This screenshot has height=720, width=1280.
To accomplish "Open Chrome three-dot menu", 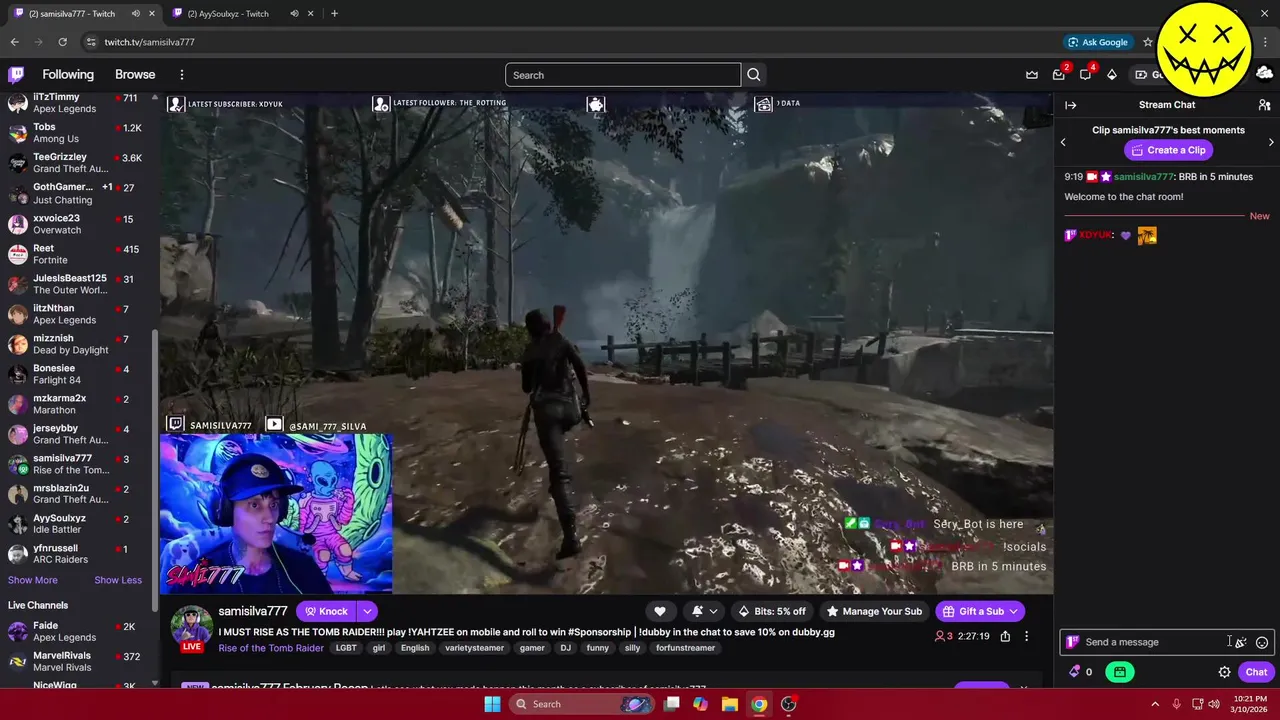I will pos(1266,42).
